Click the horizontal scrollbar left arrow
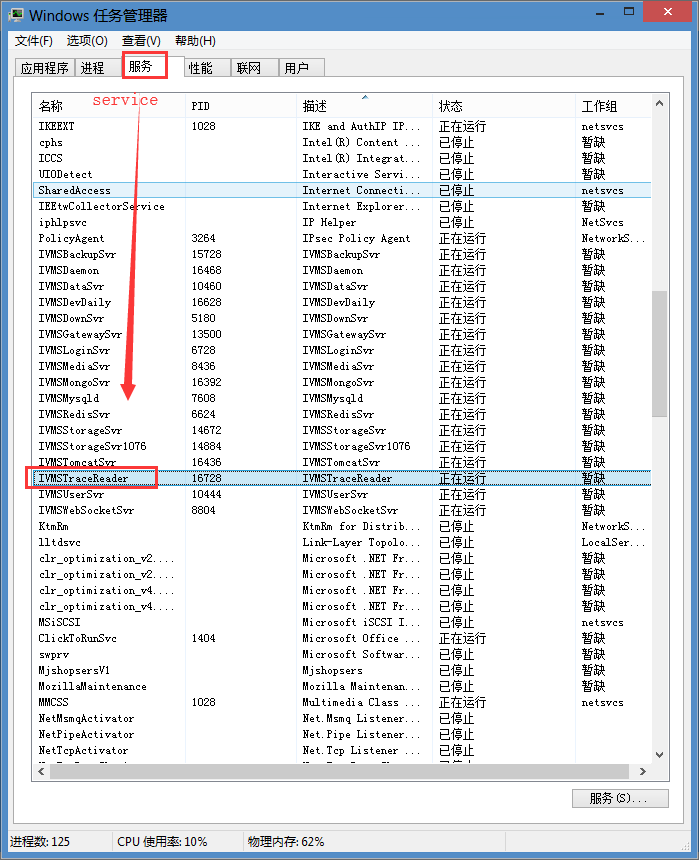This screenshot has height=860, width=699. [41, 771]
